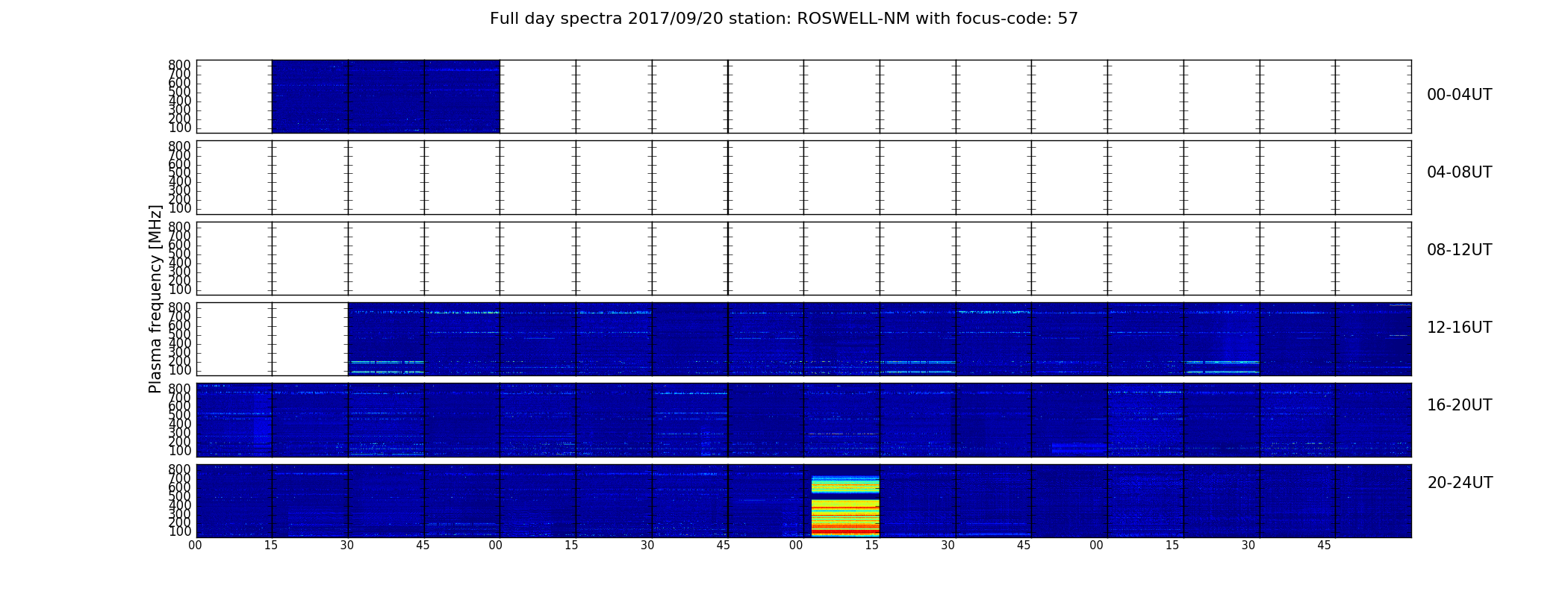
Task: Click the "100" frequency tick in 04-08UT panel
Action: 180,208
